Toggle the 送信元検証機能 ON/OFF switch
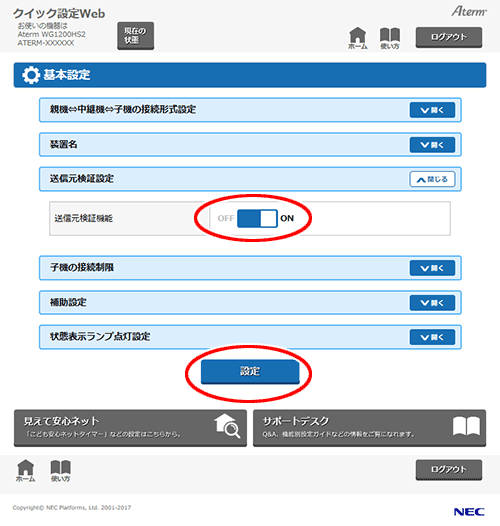Viewport: 500px width, 526px height. [x=257, y=218]
